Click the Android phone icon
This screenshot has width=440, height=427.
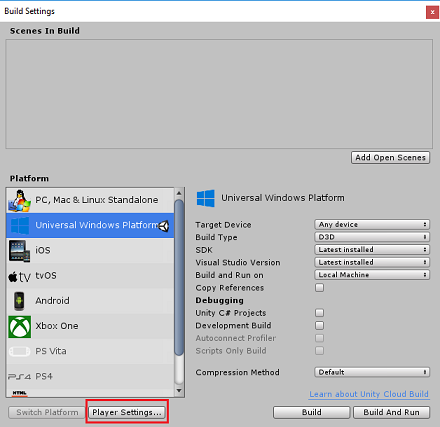point(19,301)
